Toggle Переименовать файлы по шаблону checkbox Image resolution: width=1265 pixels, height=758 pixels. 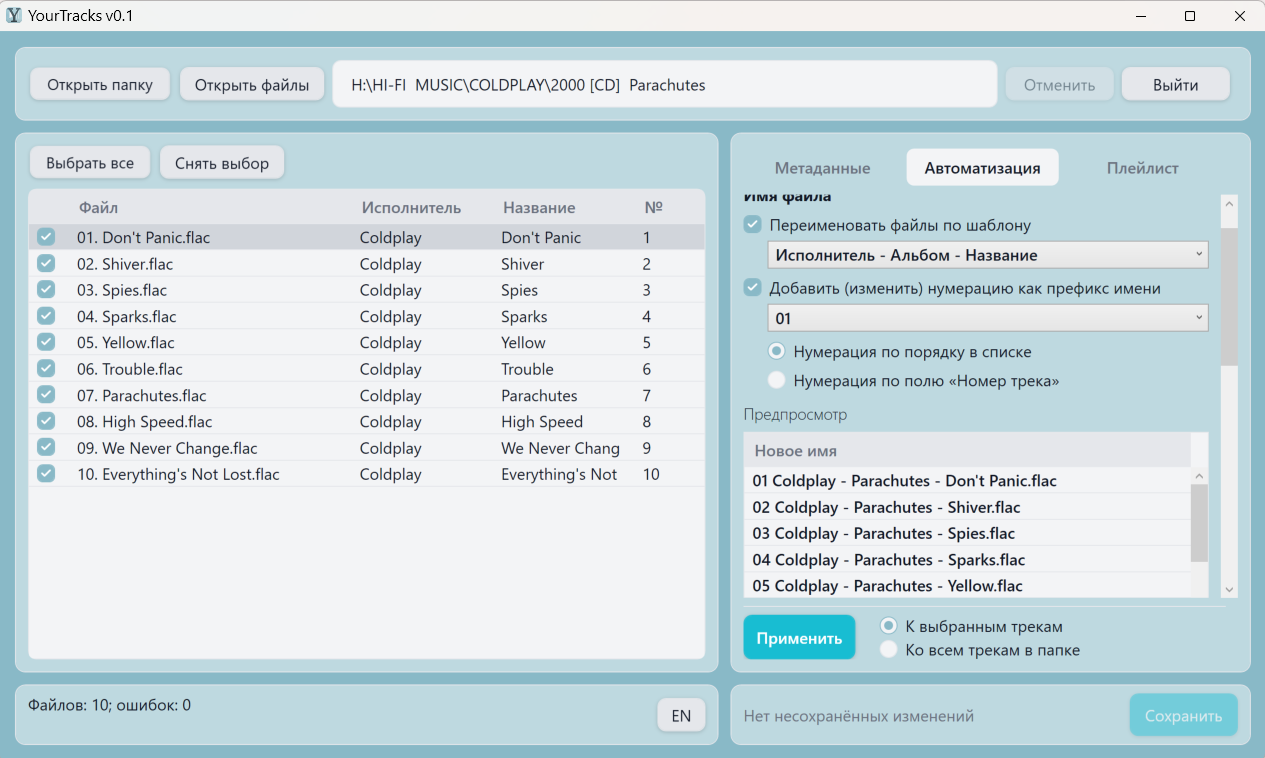pos(753,225)
